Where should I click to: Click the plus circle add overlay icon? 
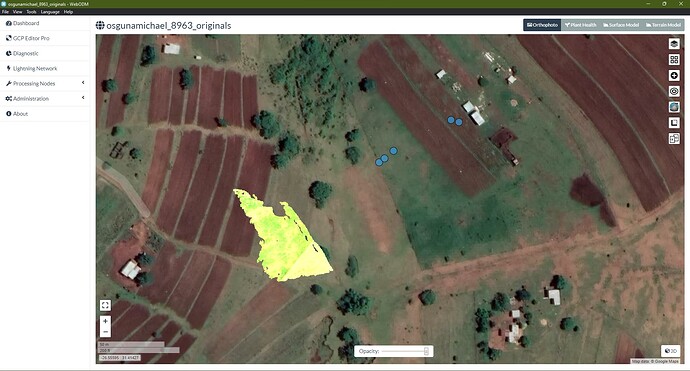click(x=674, y=75)
